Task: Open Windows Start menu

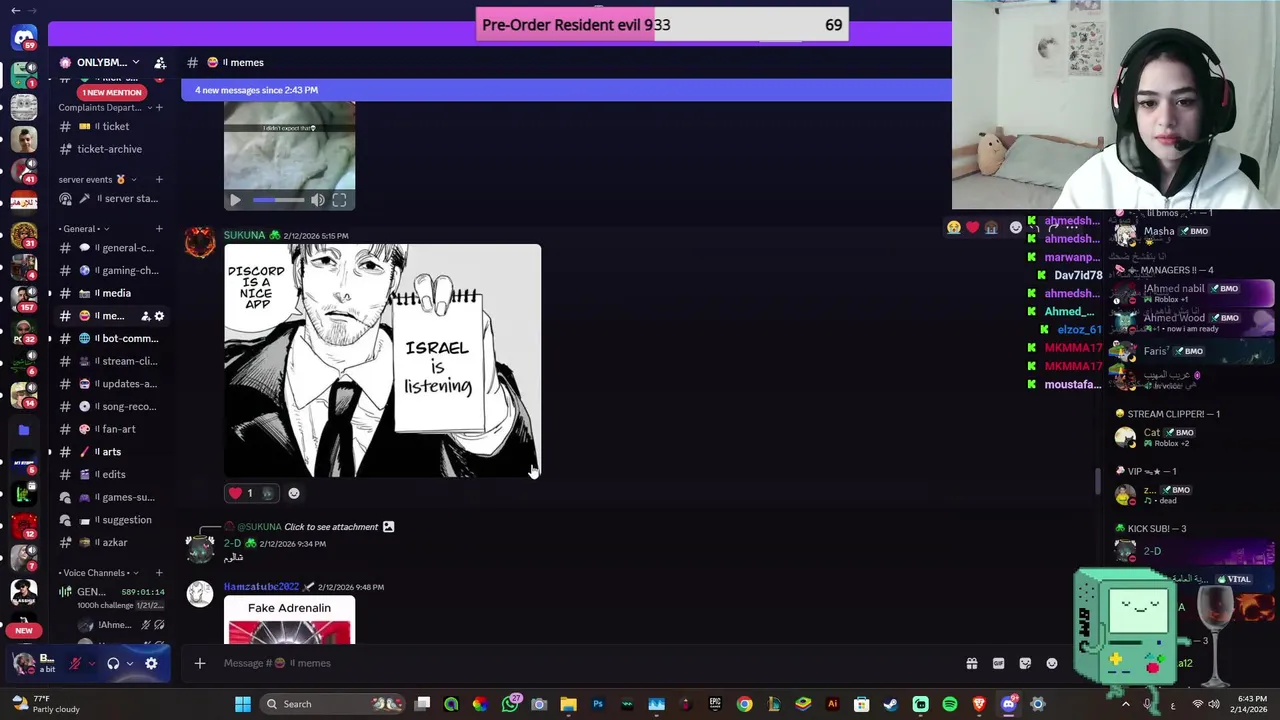Action: tap(242, 704)
